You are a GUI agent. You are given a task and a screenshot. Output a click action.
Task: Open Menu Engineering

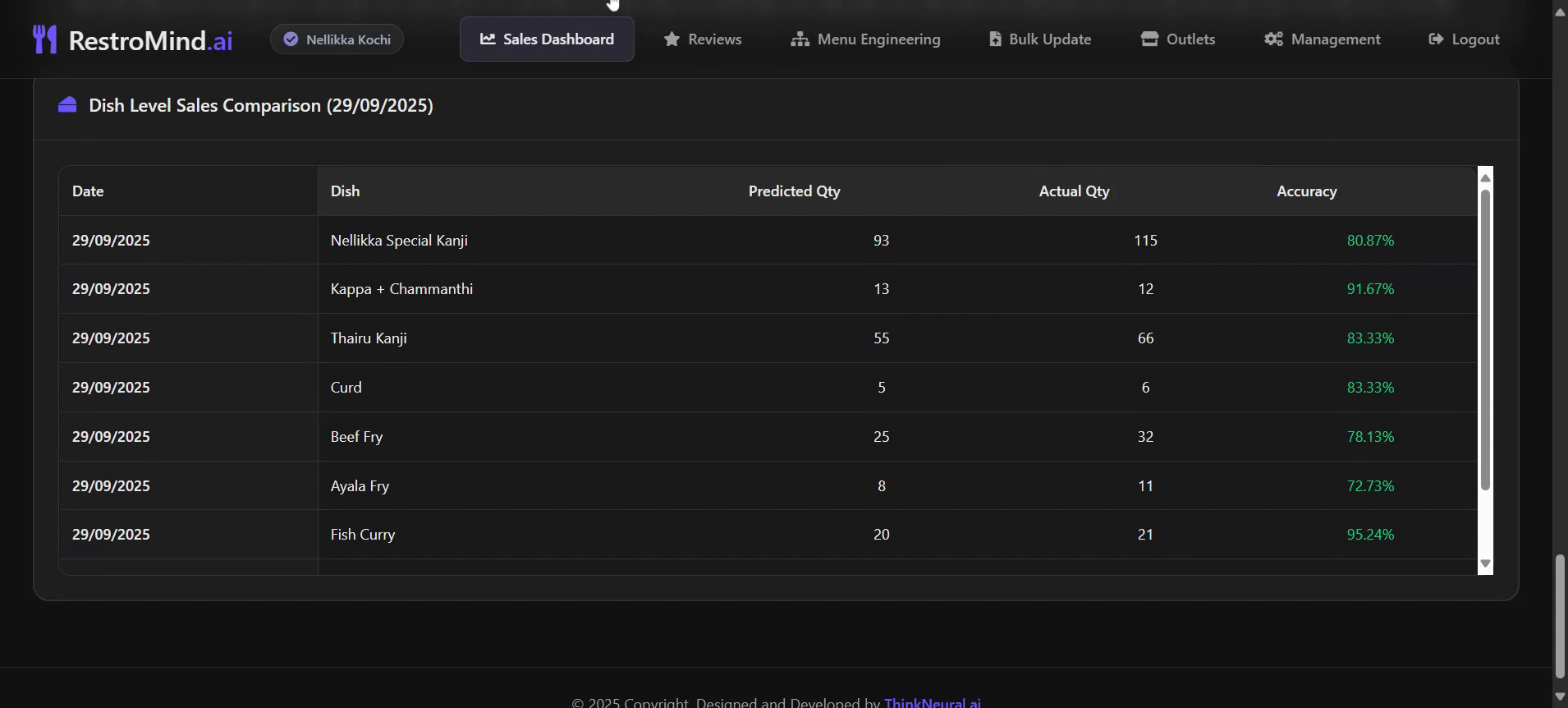866,39
